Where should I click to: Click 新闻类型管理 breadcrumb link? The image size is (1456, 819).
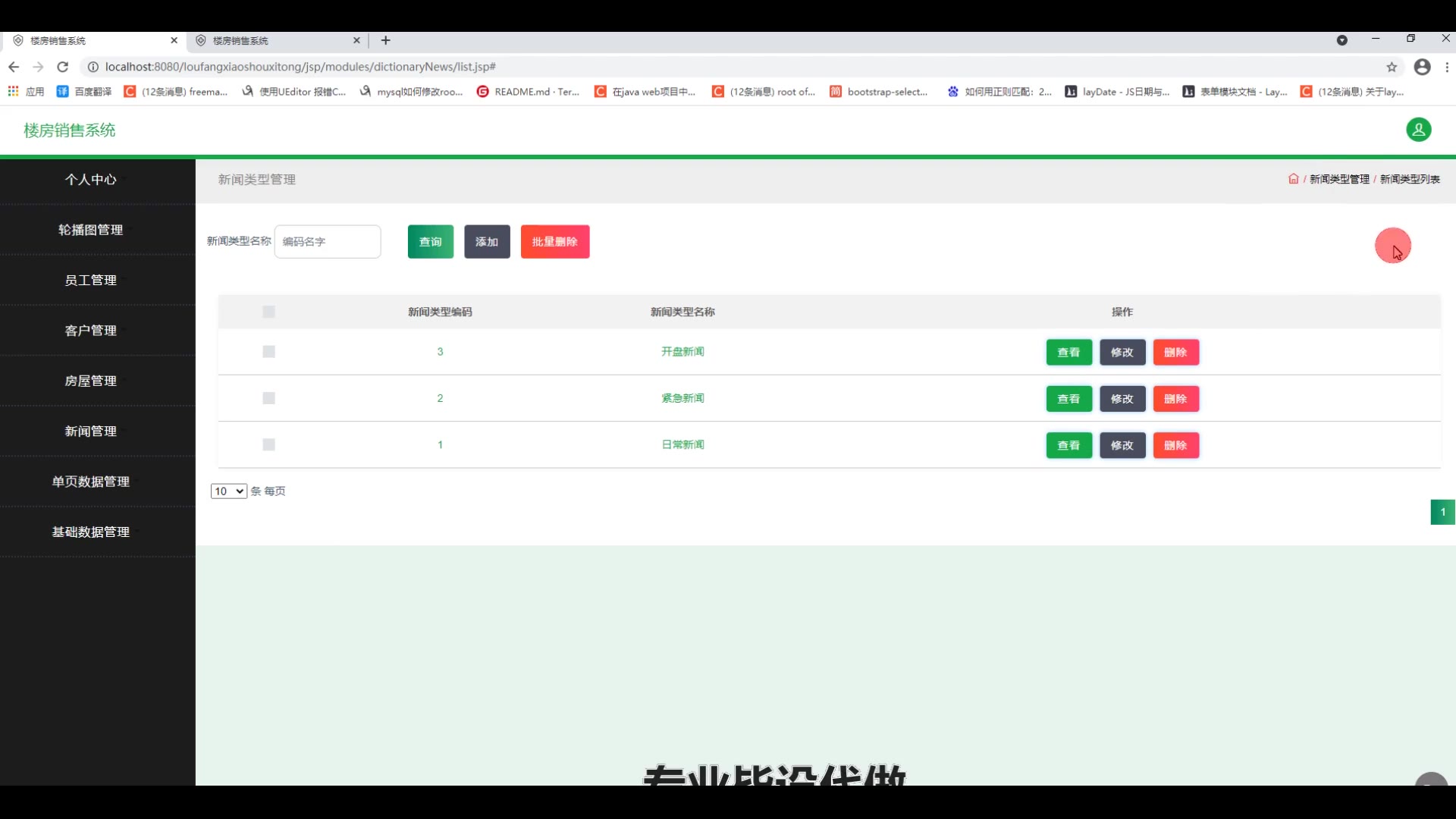(1339, 179)
